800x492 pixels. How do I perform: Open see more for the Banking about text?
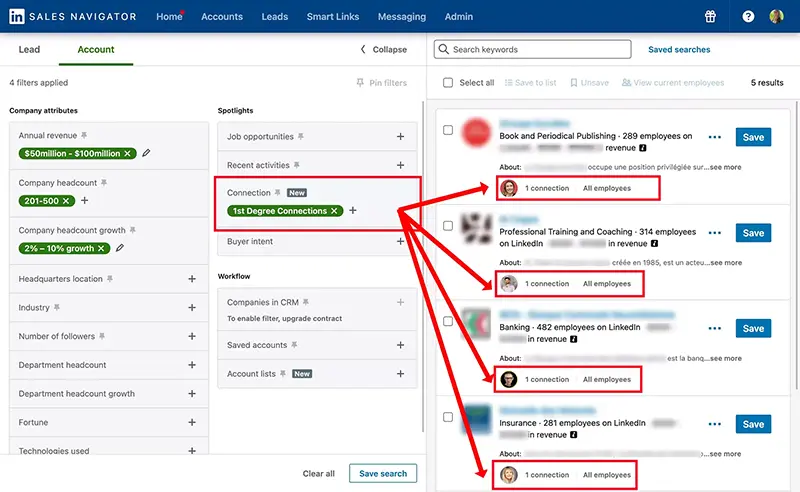click(726, 358)
